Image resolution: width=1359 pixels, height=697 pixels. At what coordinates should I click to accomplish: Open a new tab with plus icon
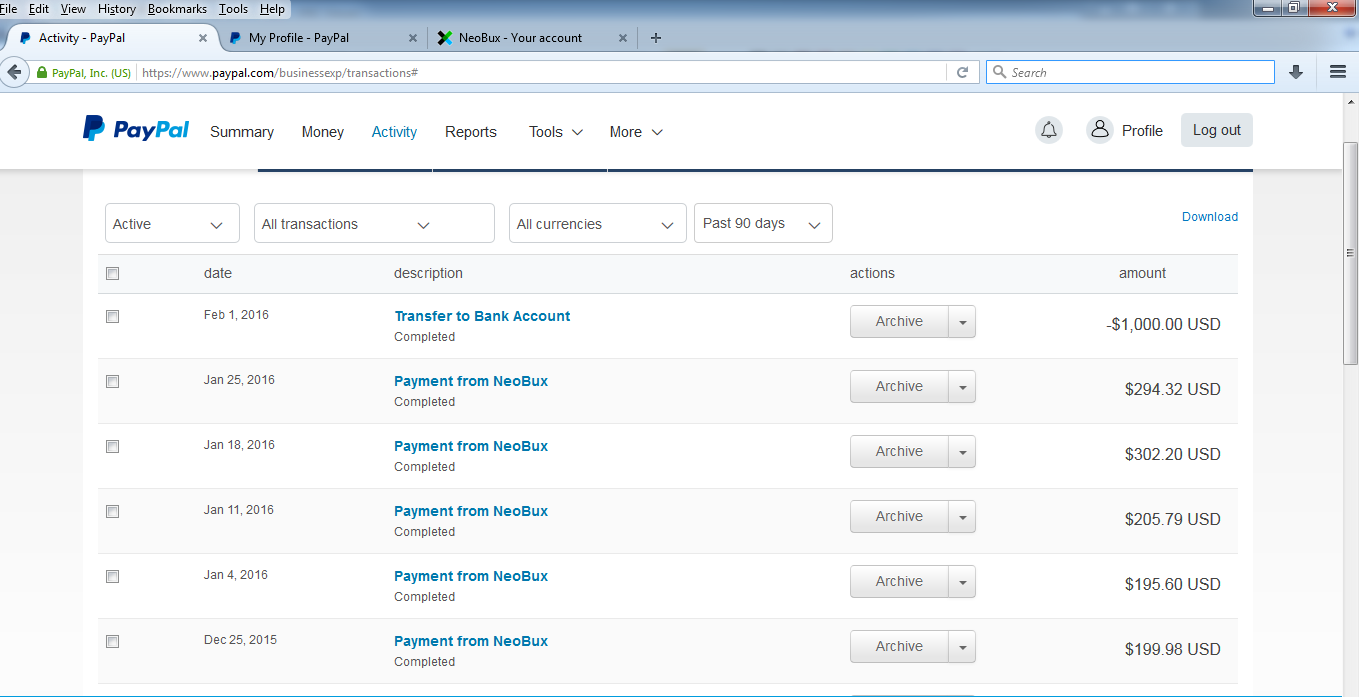tap(656, 38)
